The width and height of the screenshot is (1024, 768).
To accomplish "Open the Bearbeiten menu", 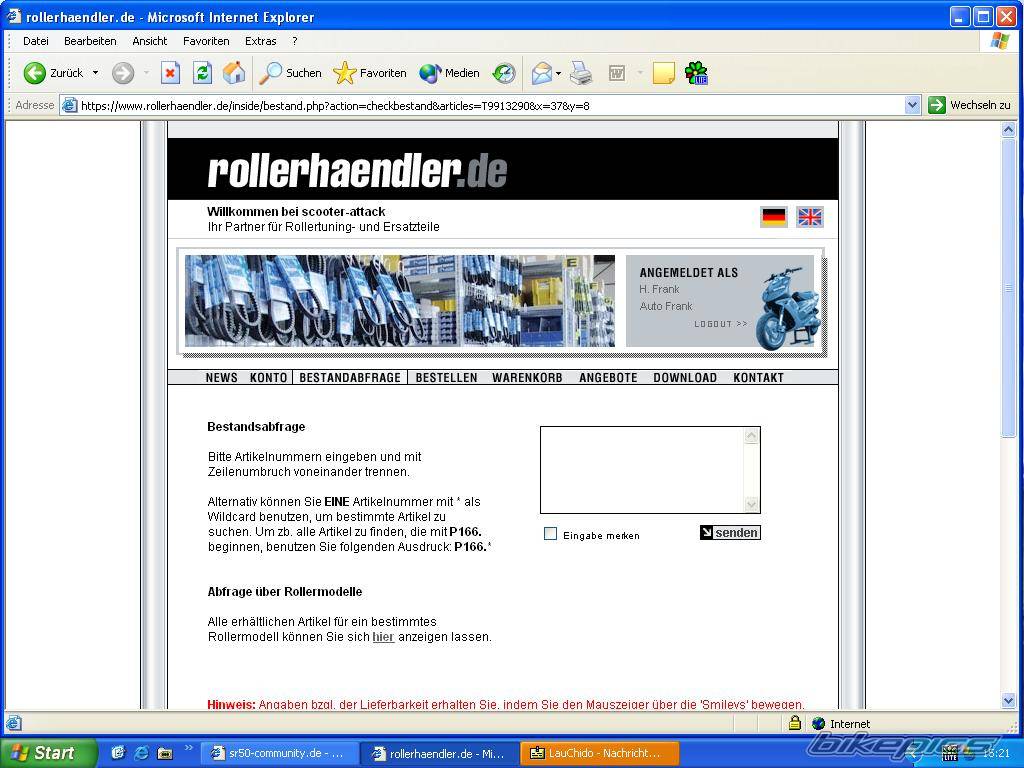I will pos(90,41).
